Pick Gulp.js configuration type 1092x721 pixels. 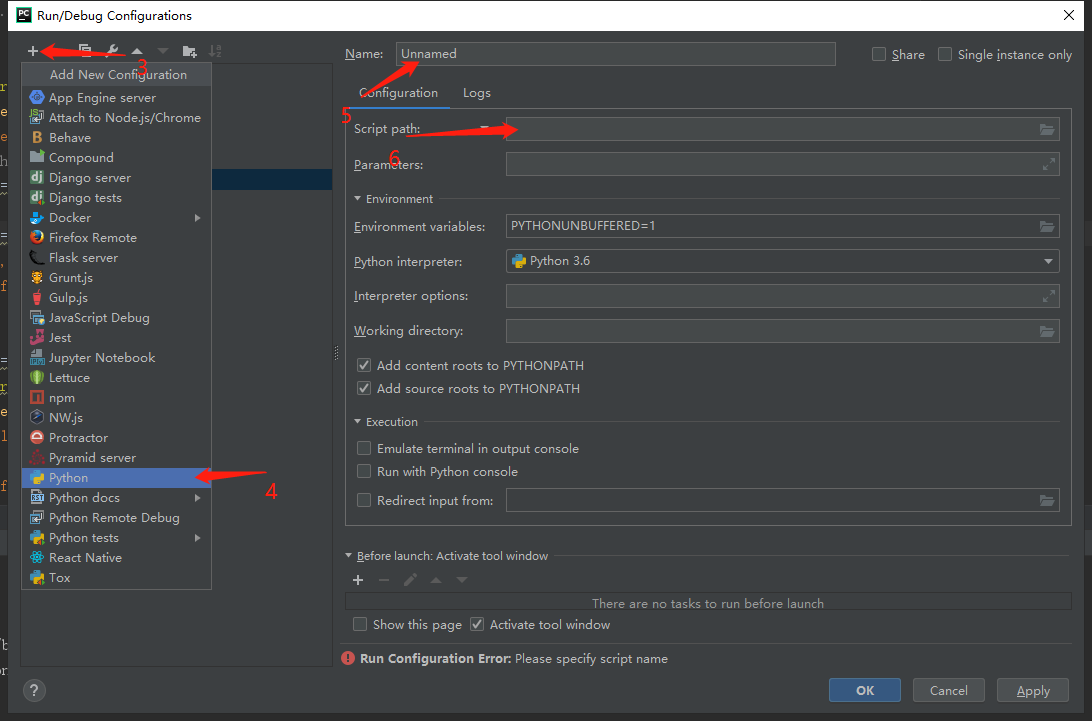(x=116, y=297)
